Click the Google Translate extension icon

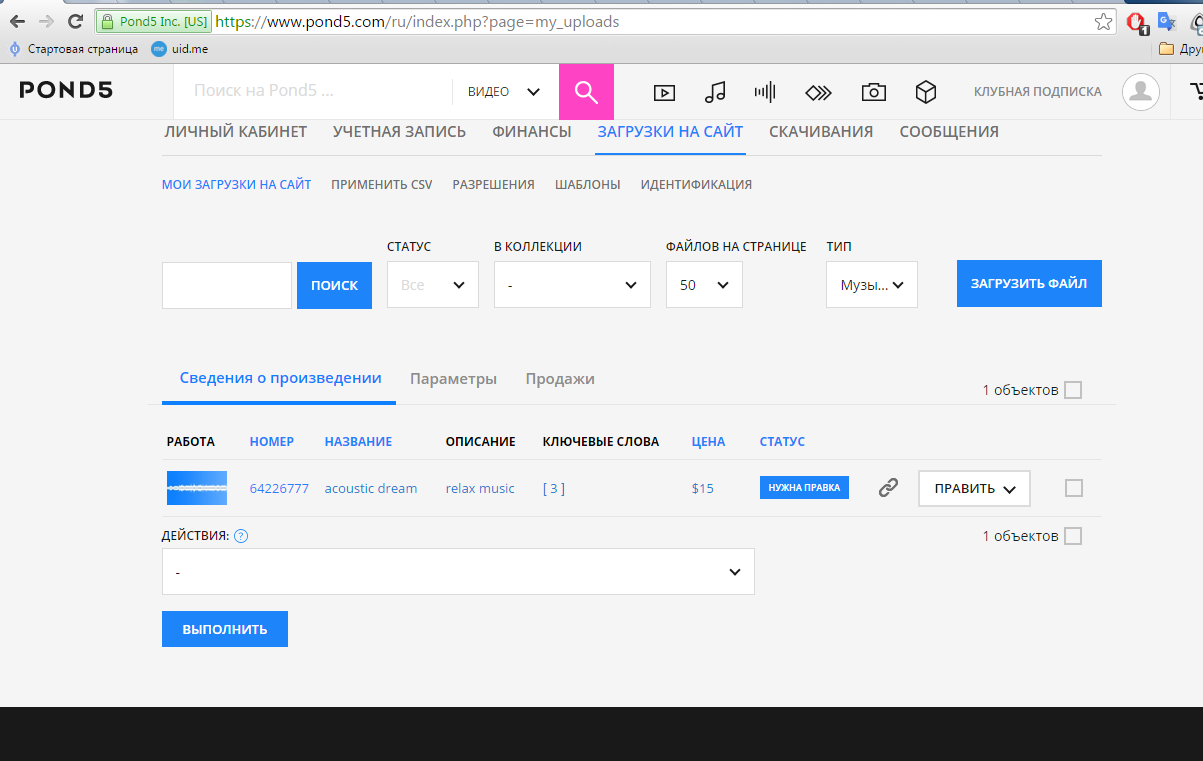(1167, 21)
